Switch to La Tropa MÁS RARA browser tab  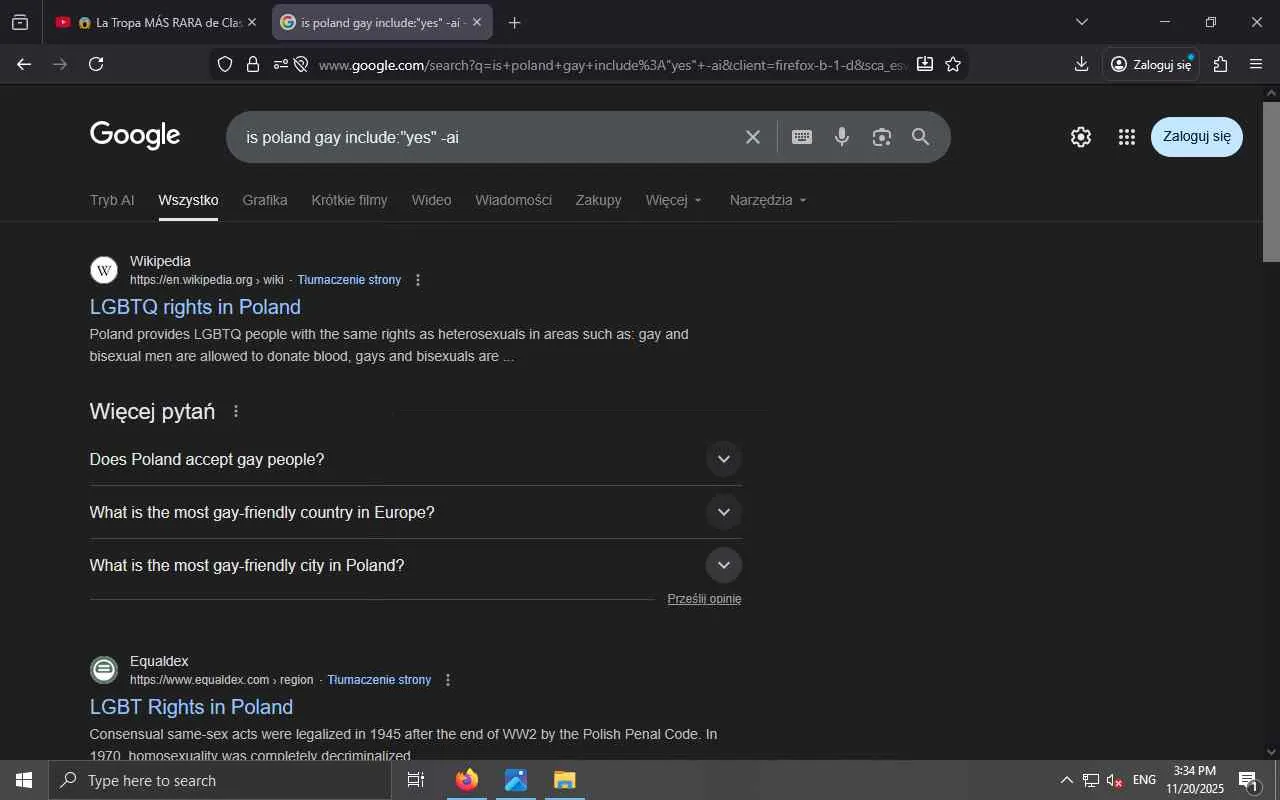155,22
